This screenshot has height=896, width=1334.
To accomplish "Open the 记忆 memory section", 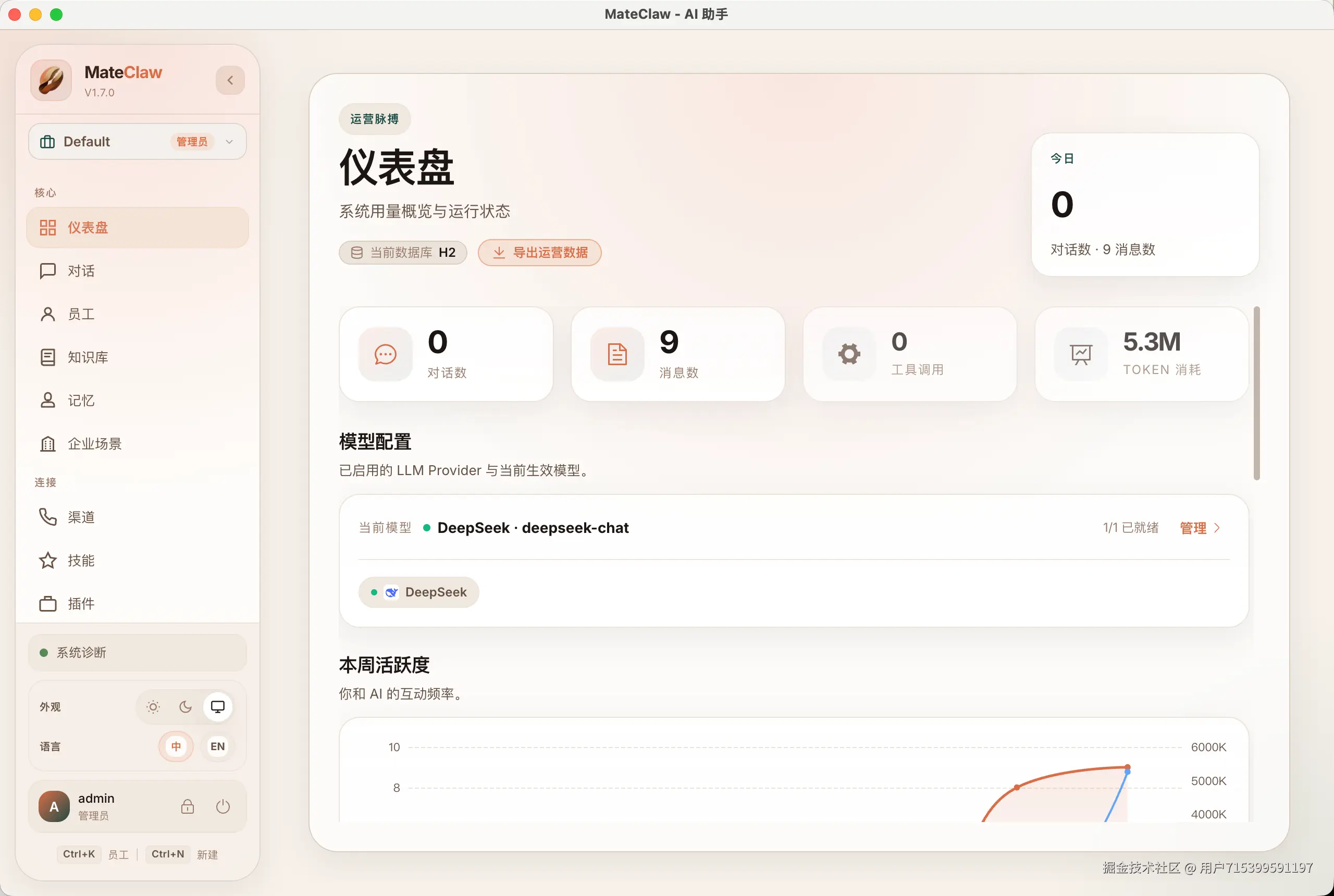I will (137, 401).
